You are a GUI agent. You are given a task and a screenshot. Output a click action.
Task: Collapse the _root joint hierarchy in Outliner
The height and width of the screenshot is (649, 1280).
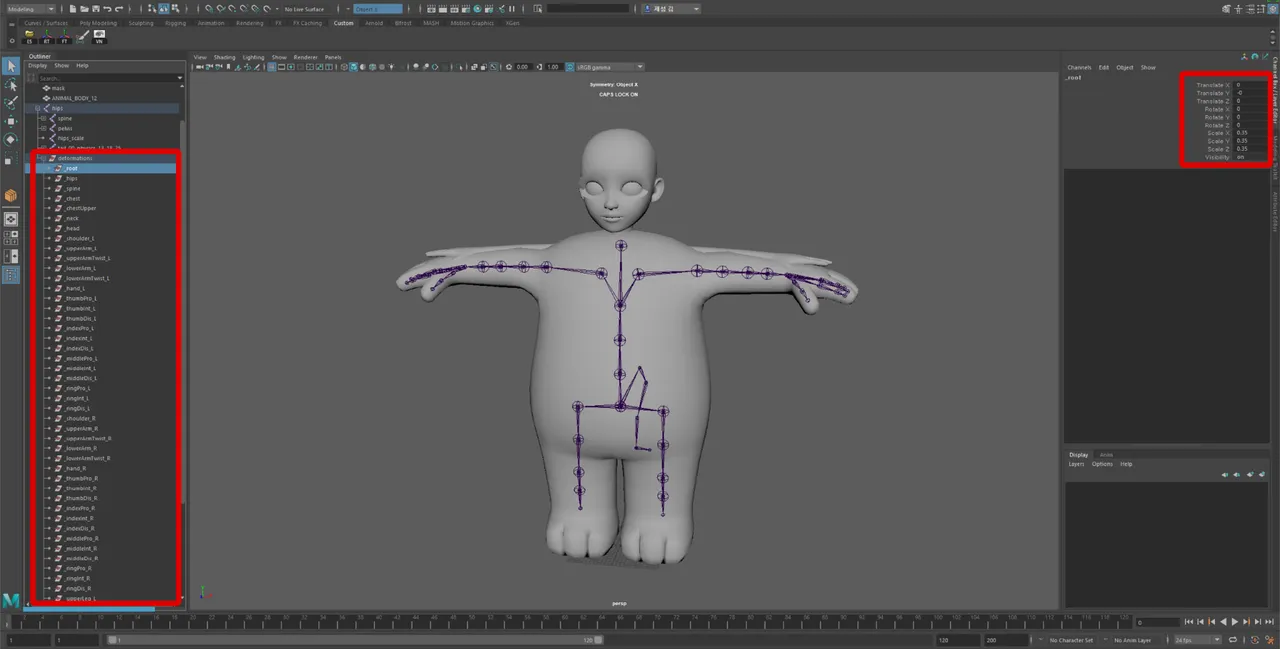pyautogui.click(x=49, y=168)
